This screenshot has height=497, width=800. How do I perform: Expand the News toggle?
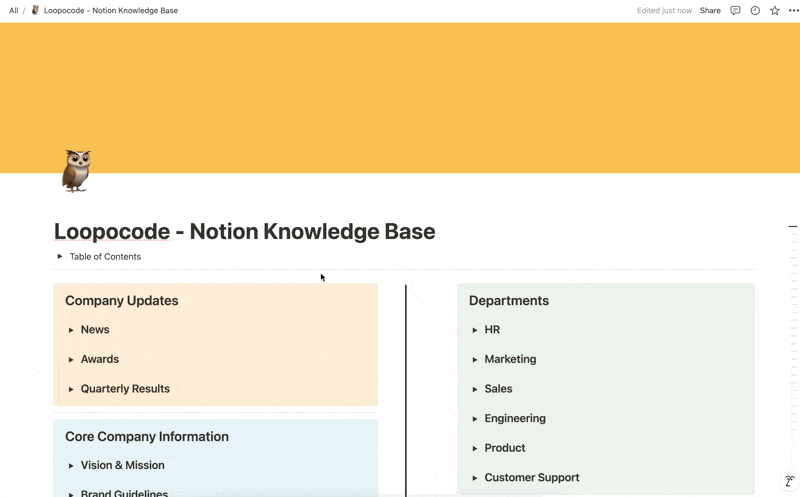pos(71,330)
